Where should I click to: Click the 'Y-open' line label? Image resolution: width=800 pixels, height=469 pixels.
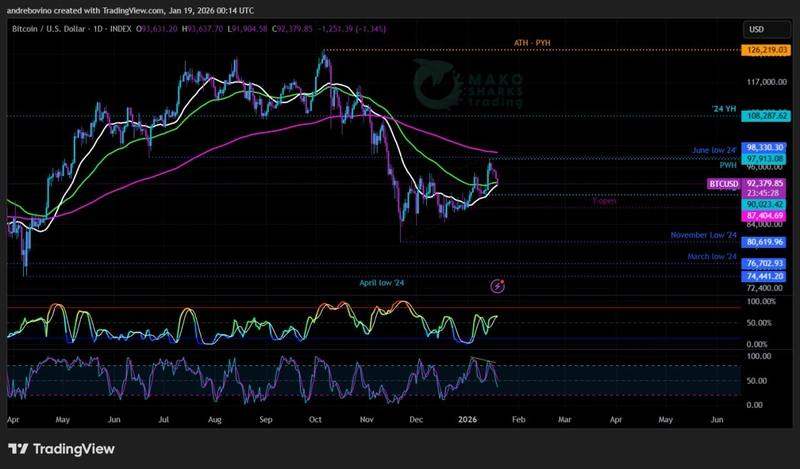pyautogui.click(x=604, y=202)
